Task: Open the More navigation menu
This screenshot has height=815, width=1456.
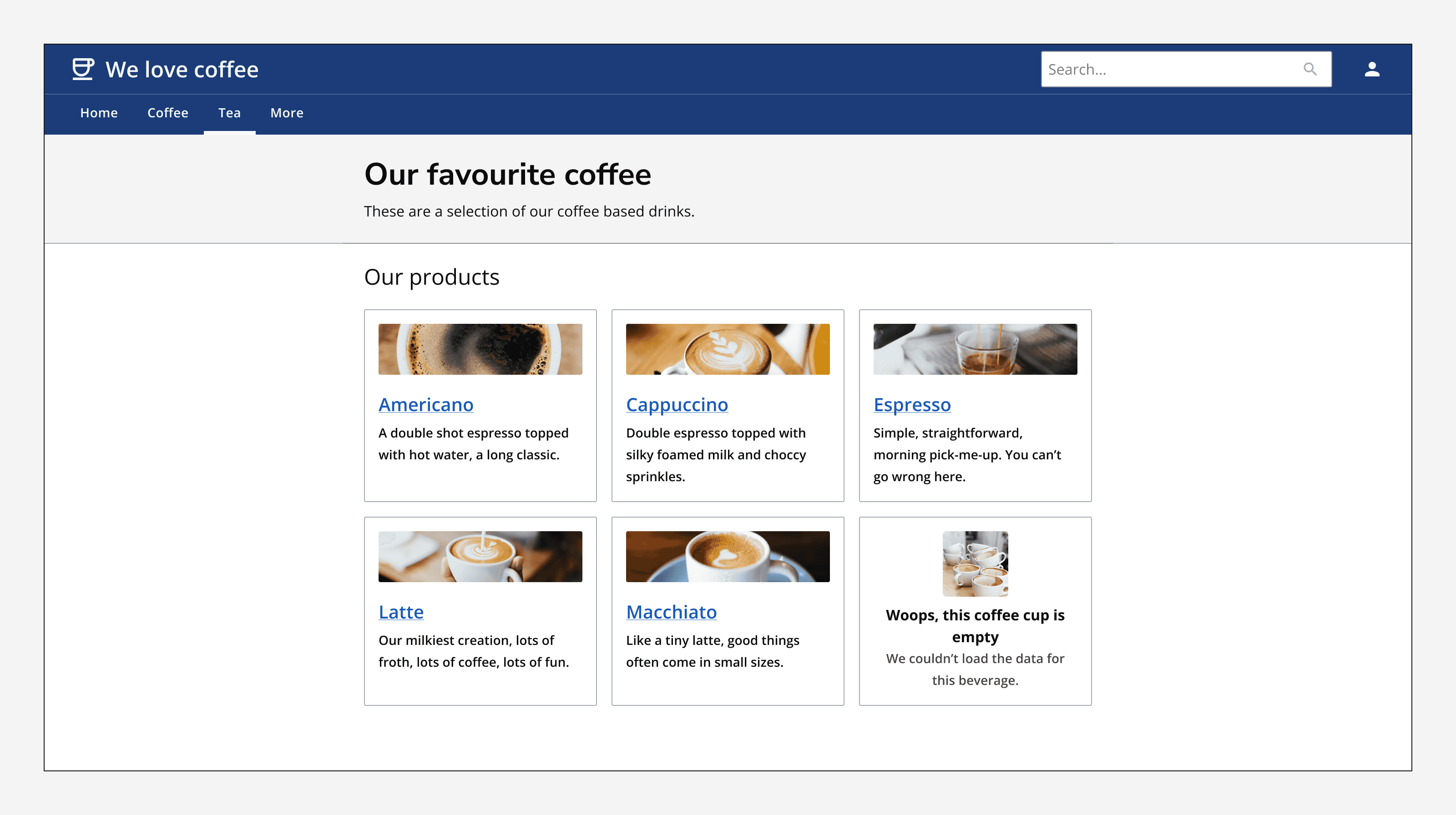Action: 287,113
